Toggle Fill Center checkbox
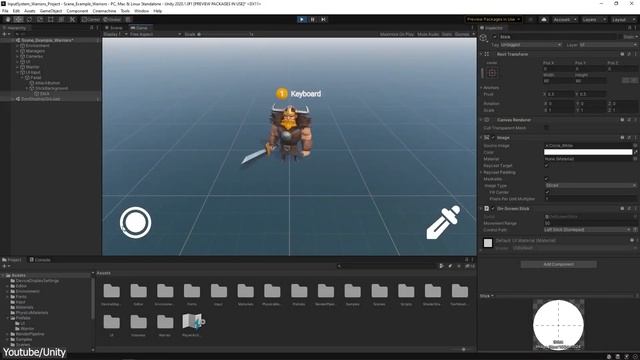The height and width of the screenshot is (360, 640). 547,192
